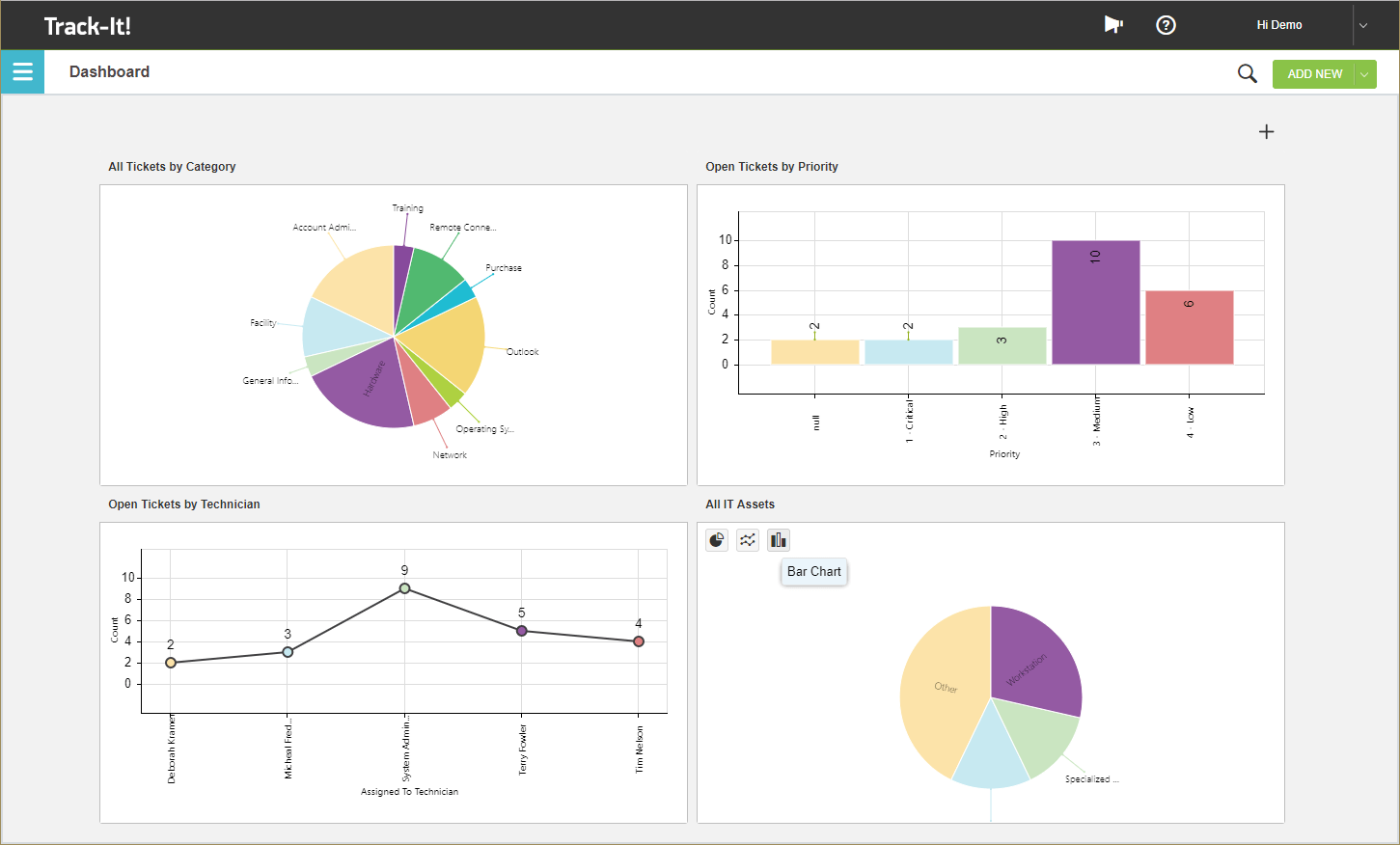Click the ADD NEW button

click(1314, 73)
